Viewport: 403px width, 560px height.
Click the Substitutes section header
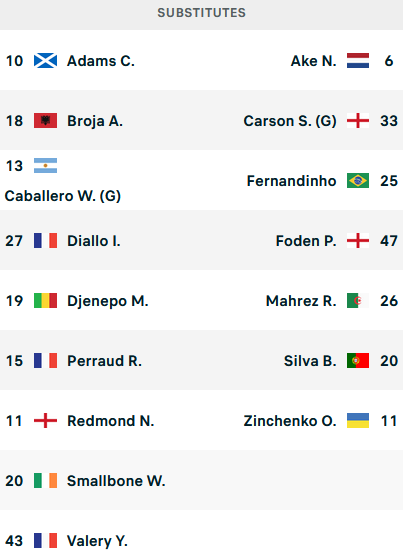point(202,13)
